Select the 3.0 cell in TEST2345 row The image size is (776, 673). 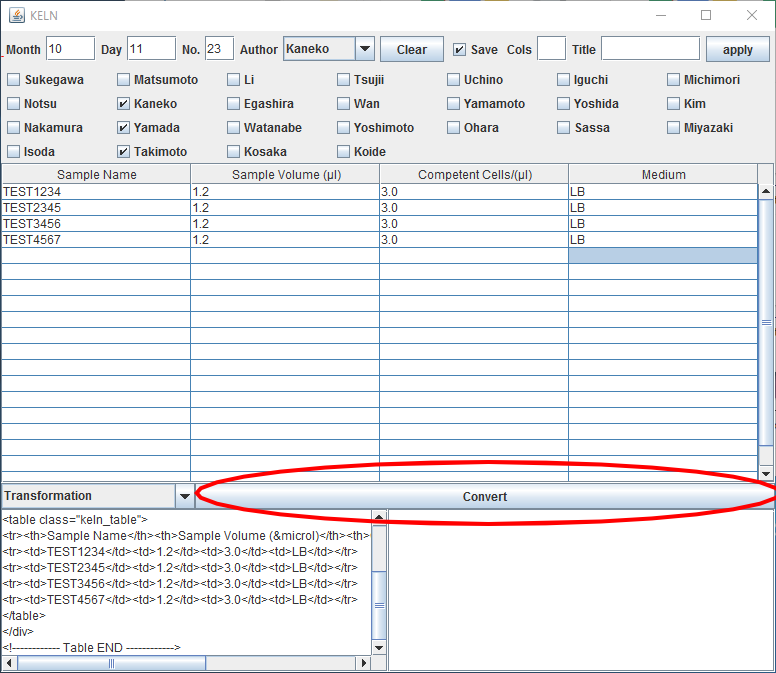coord(474,208)
